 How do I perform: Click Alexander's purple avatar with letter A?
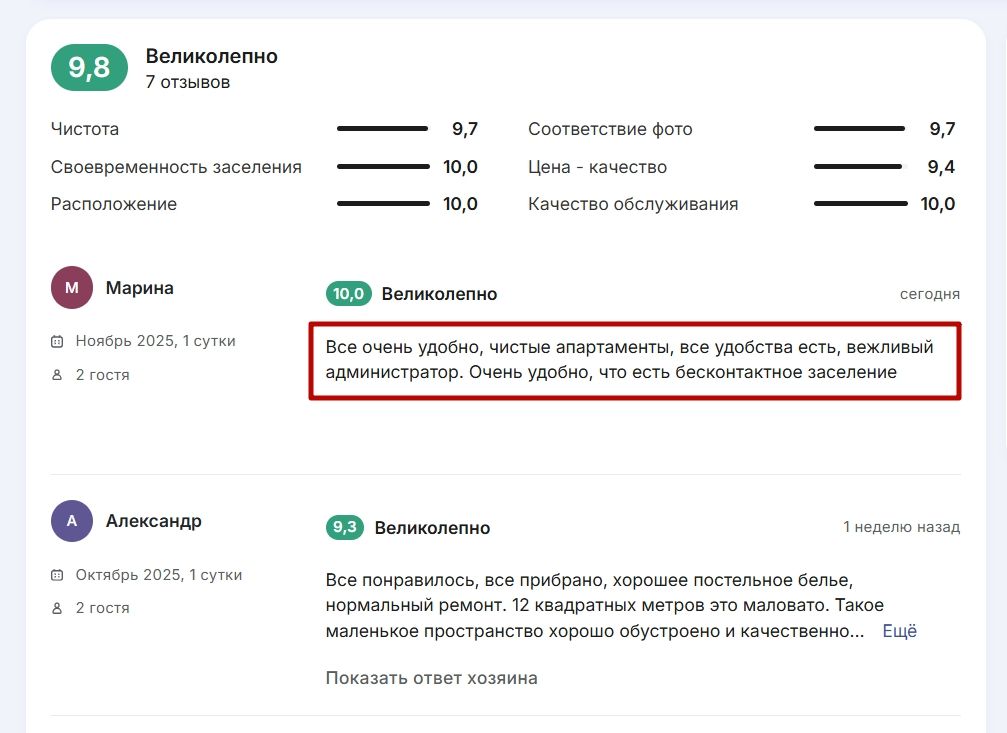click(71, 521)
